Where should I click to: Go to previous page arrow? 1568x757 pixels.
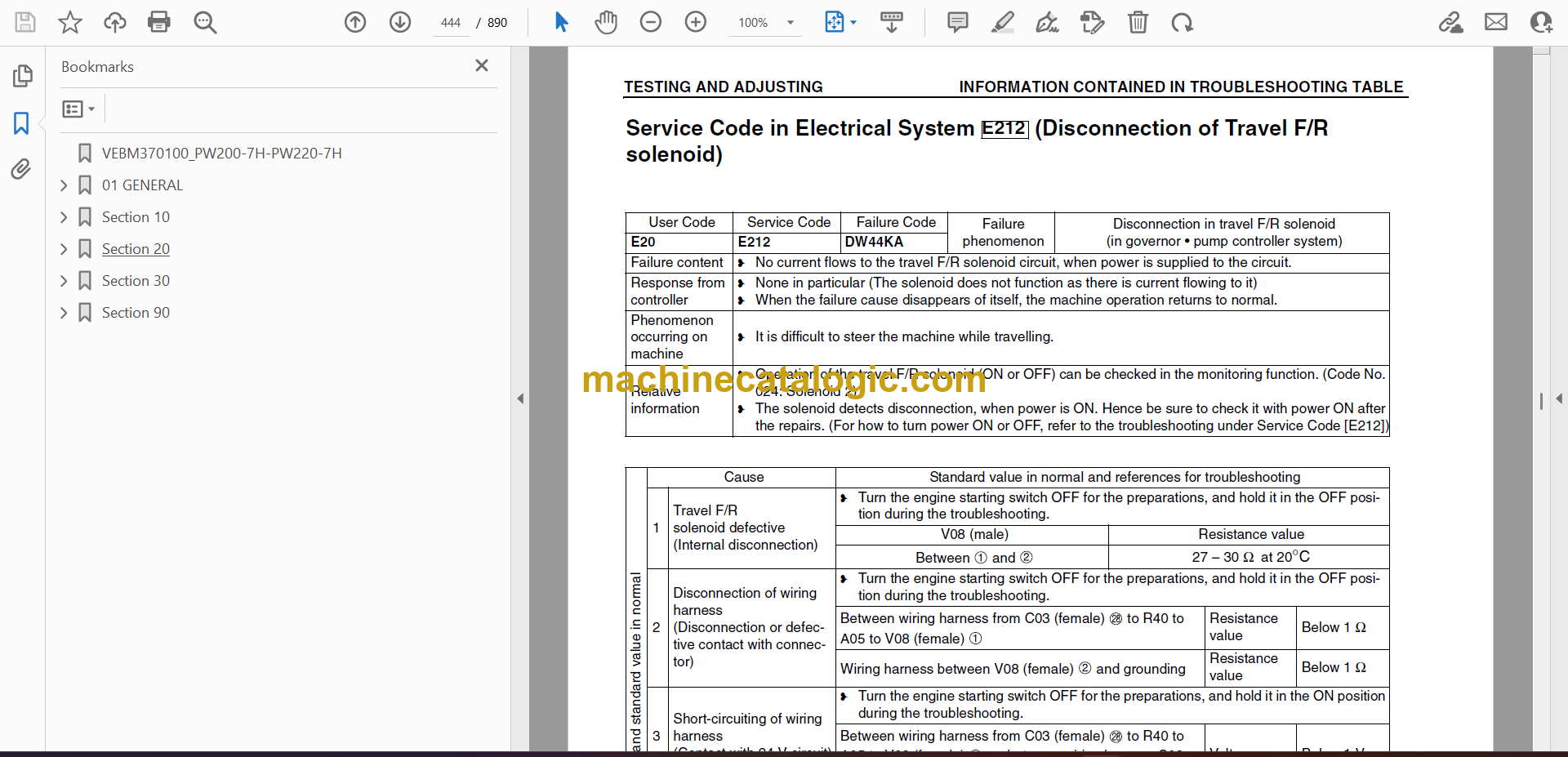pos(355,22)
